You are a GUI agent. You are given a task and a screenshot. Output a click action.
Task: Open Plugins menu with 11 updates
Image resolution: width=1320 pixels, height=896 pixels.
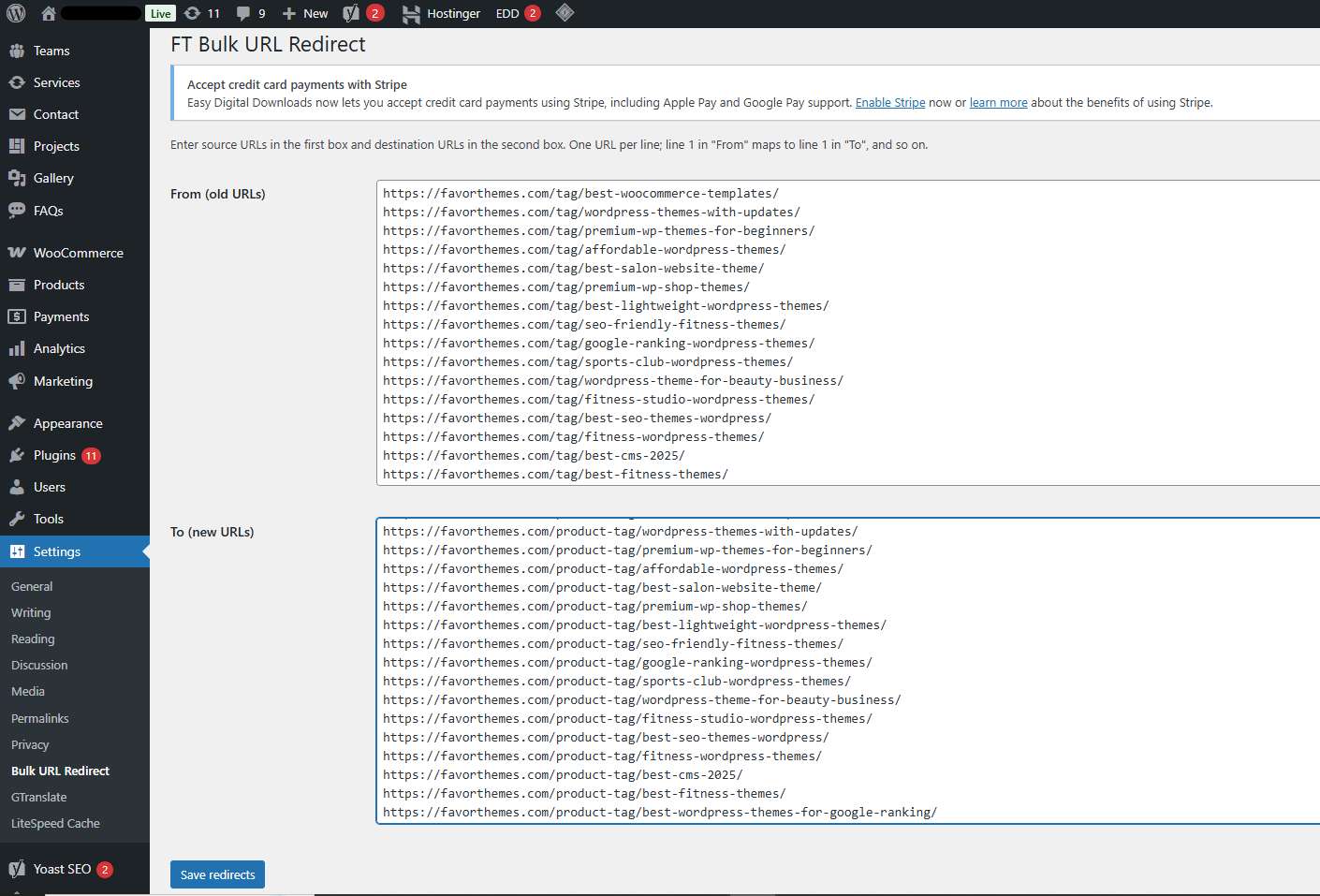click(54, 455)
